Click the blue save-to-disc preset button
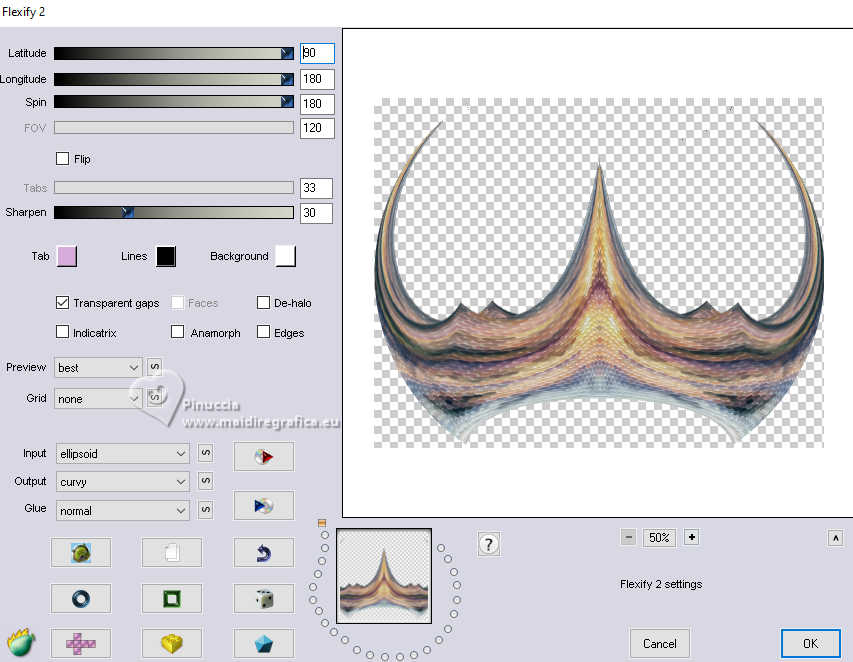853x662 pixels. [x=264, y=506]
